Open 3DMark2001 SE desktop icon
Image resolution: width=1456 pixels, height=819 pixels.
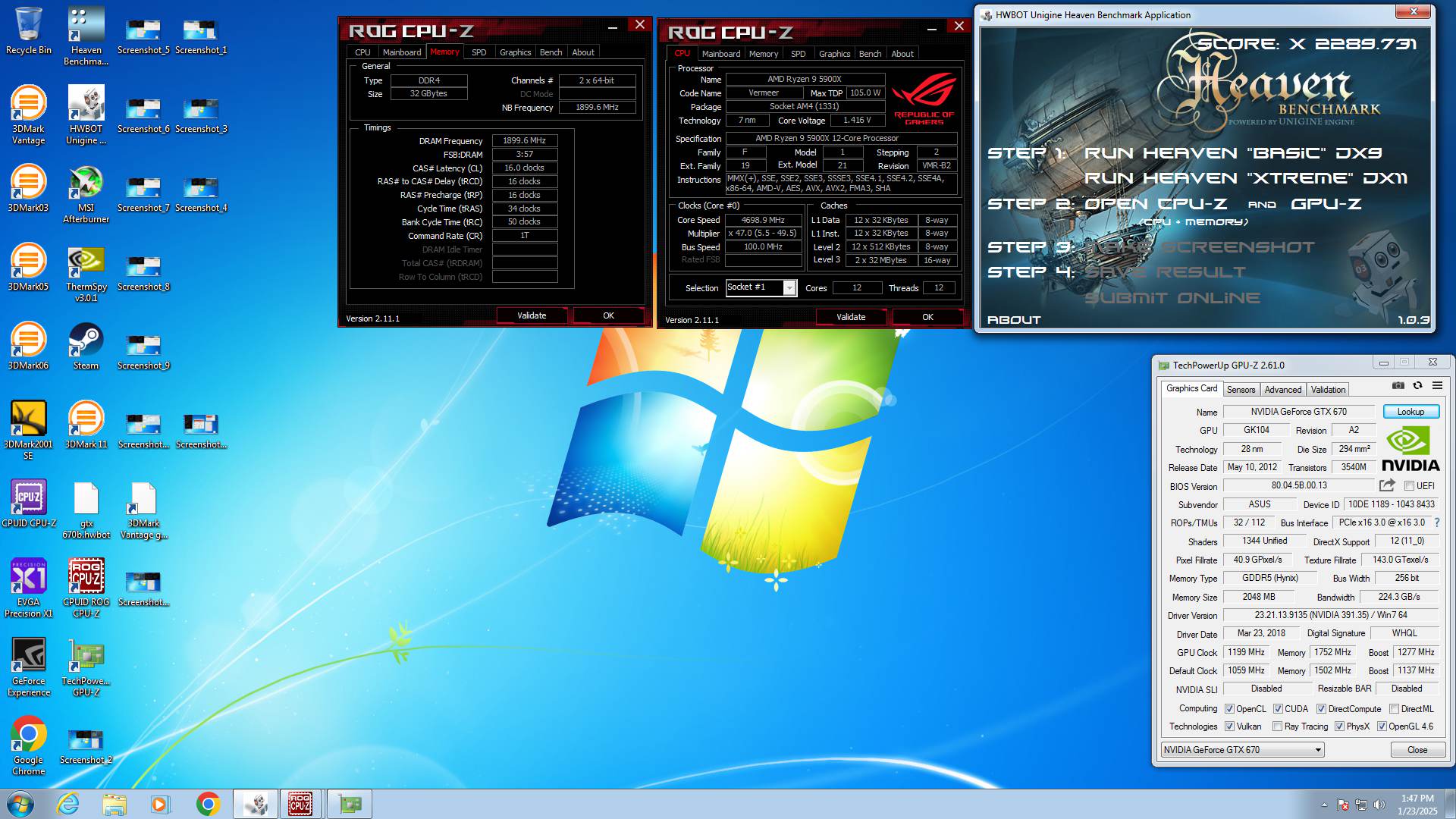coord(29,429)
